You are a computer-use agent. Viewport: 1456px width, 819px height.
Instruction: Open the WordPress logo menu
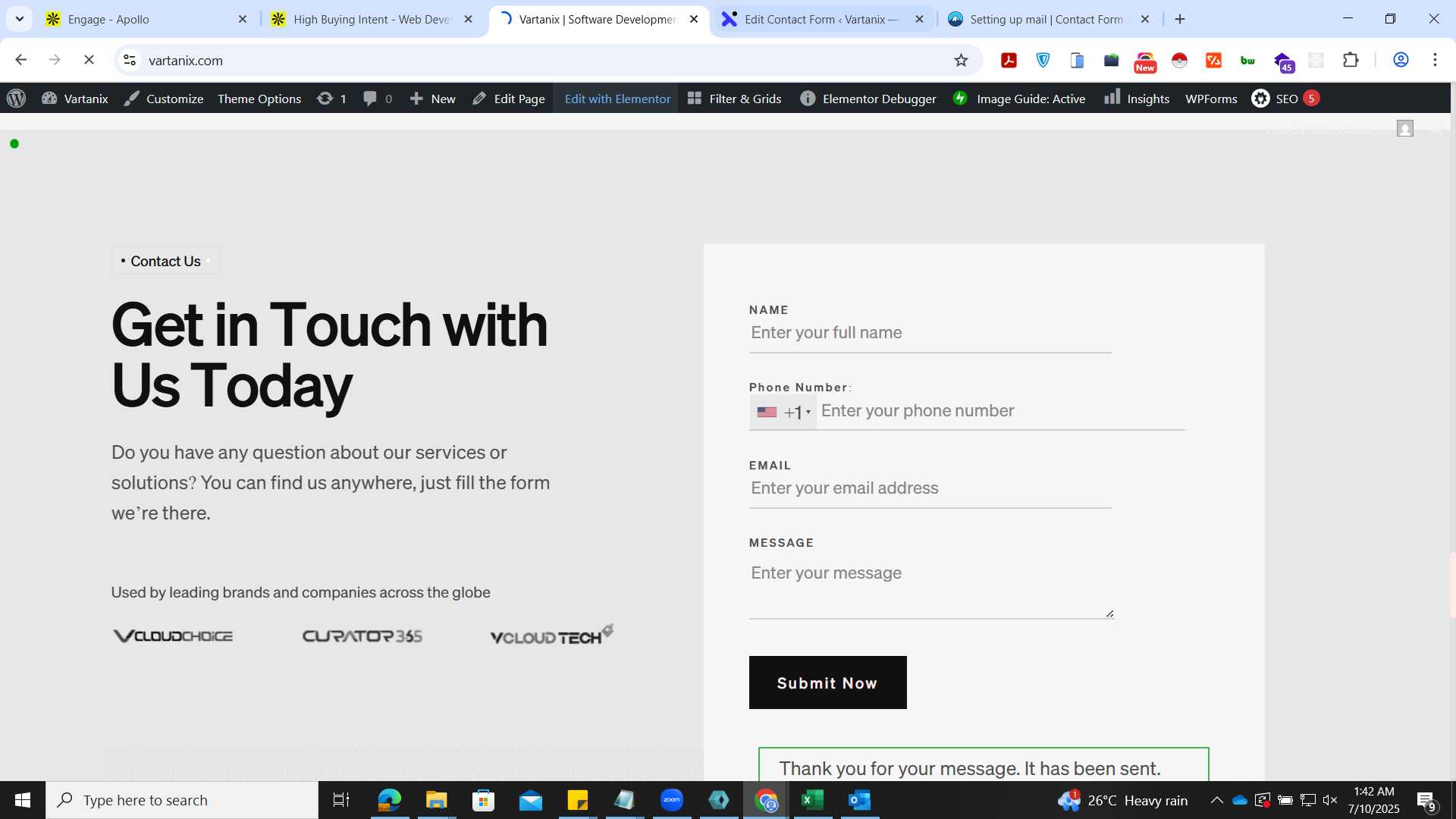click(17, 99)
